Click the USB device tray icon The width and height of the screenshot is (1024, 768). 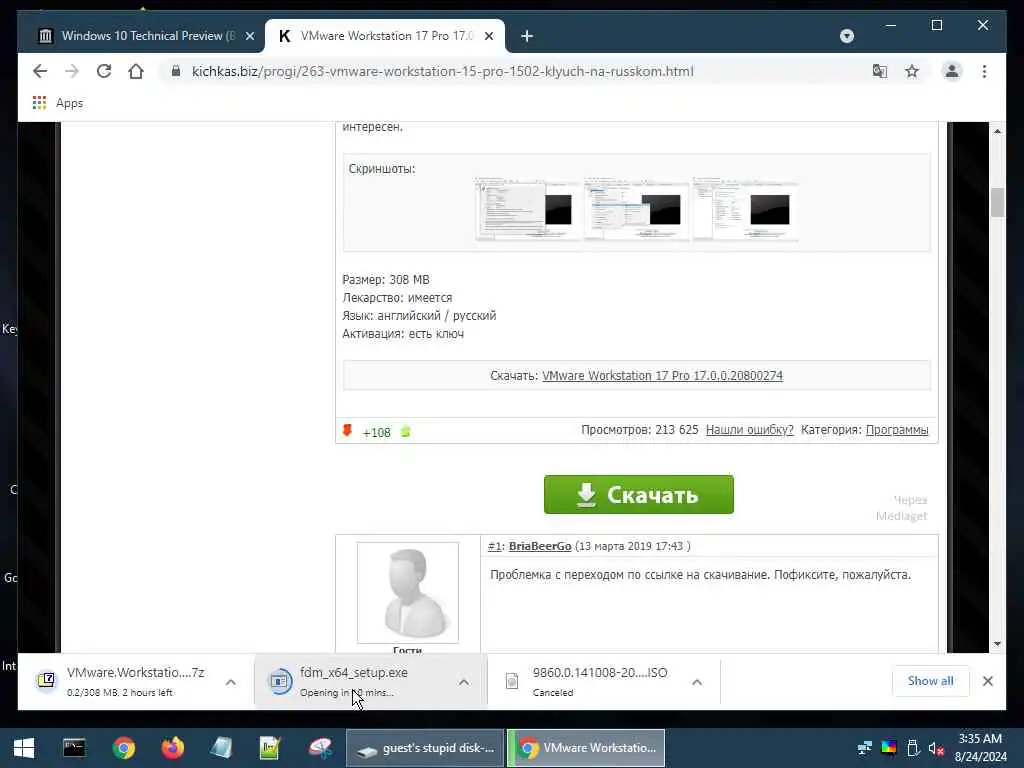pos(913,748)
